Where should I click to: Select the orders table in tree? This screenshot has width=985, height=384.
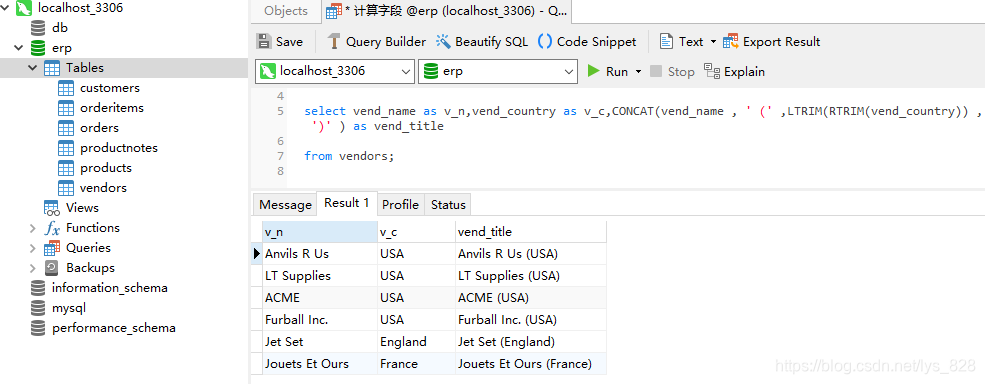pyautogui.click(x=99, y=128)
